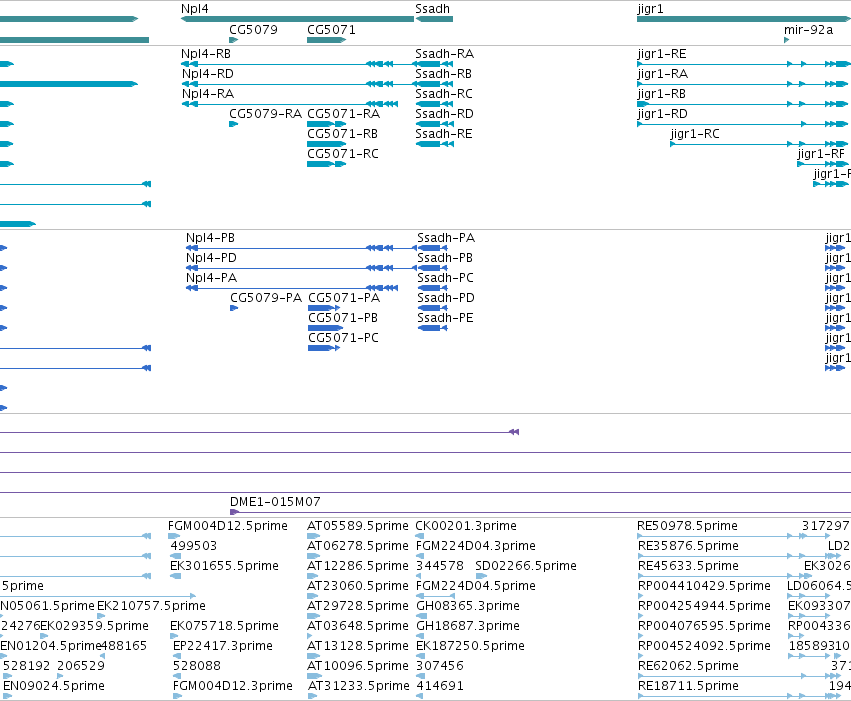
Task: Click EST 499503
Action: pos(193,546)
